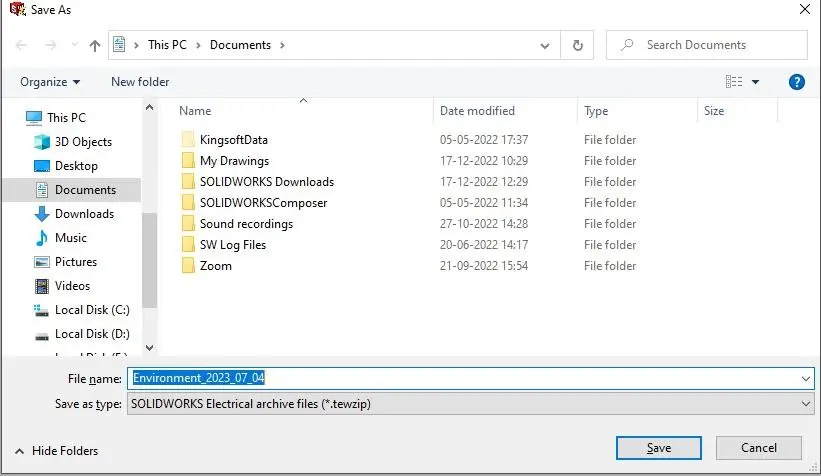Click the KingsoftData folder name
This screenshot has height=476, width=821.
[x=234, y=140]
